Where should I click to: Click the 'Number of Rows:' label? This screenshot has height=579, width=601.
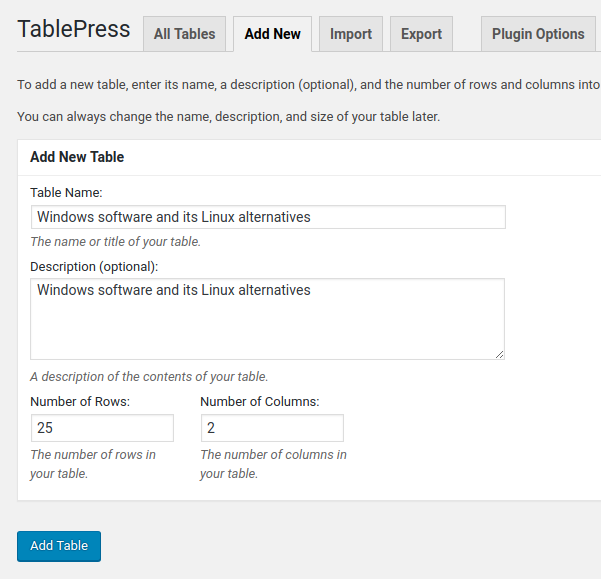80,402
